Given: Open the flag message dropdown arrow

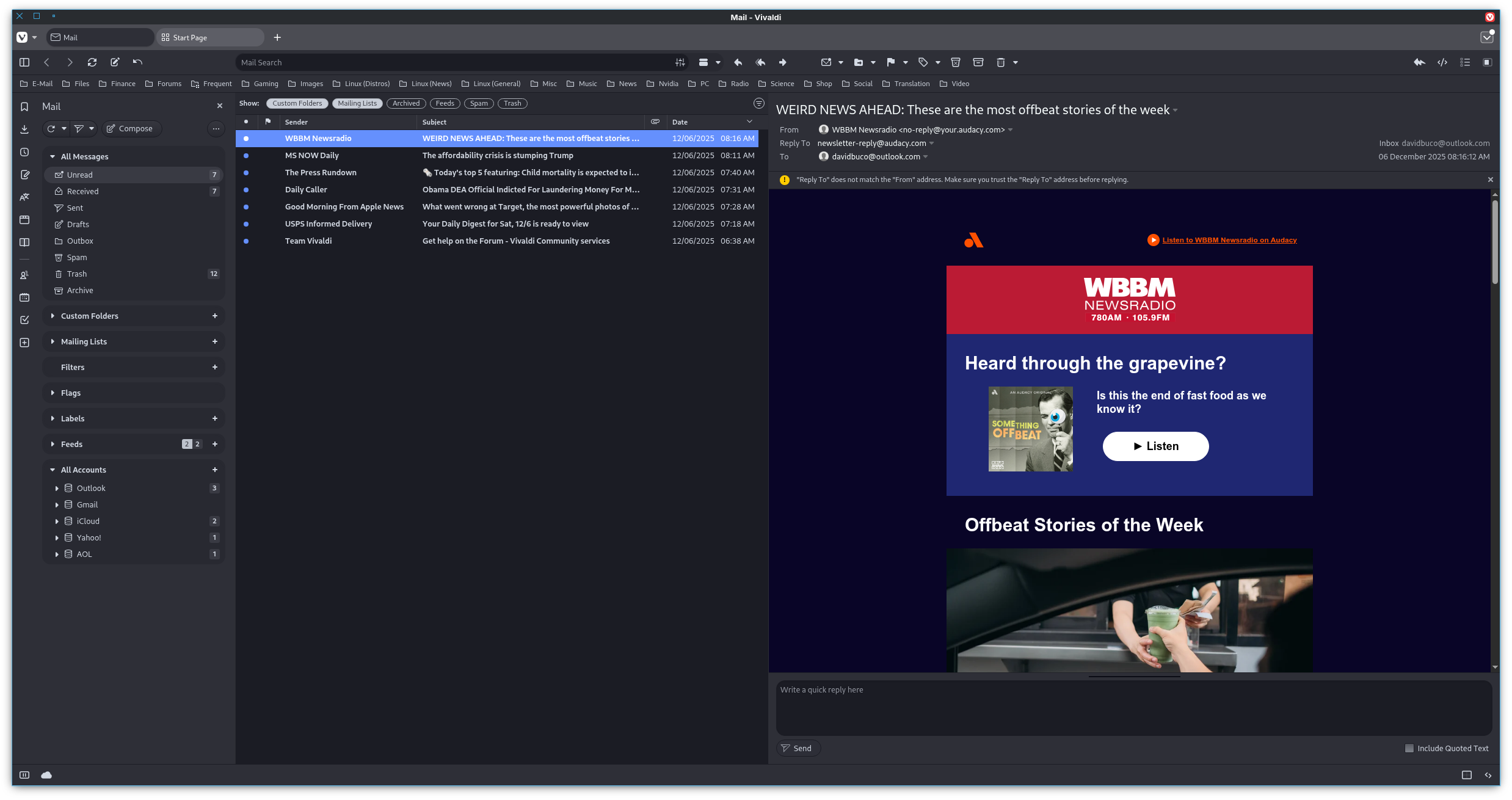Looking at the screenshot, I should point(905,62).
